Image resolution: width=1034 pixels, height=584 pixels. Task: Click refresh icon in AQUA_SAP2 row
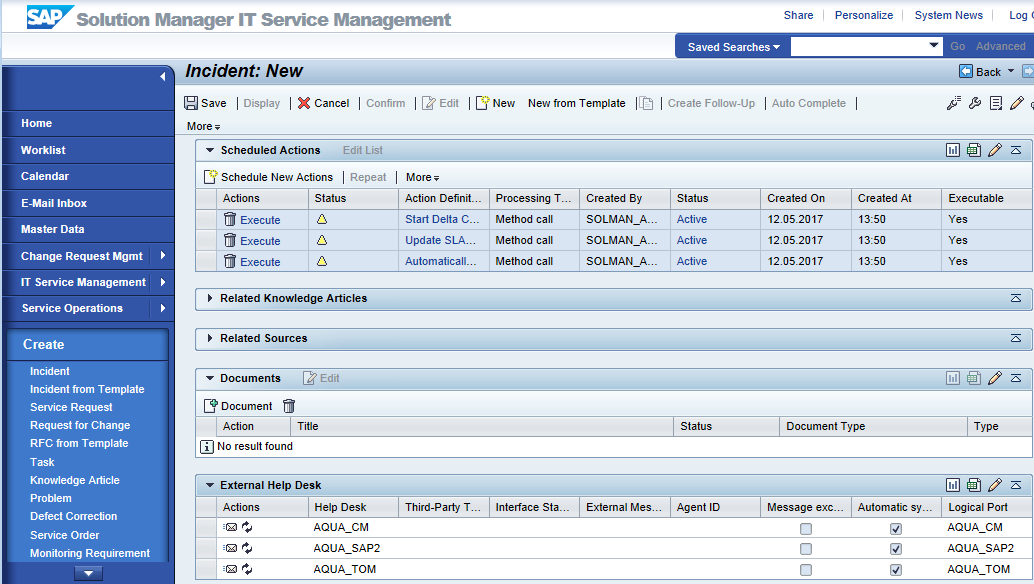(x=247, y=548)
